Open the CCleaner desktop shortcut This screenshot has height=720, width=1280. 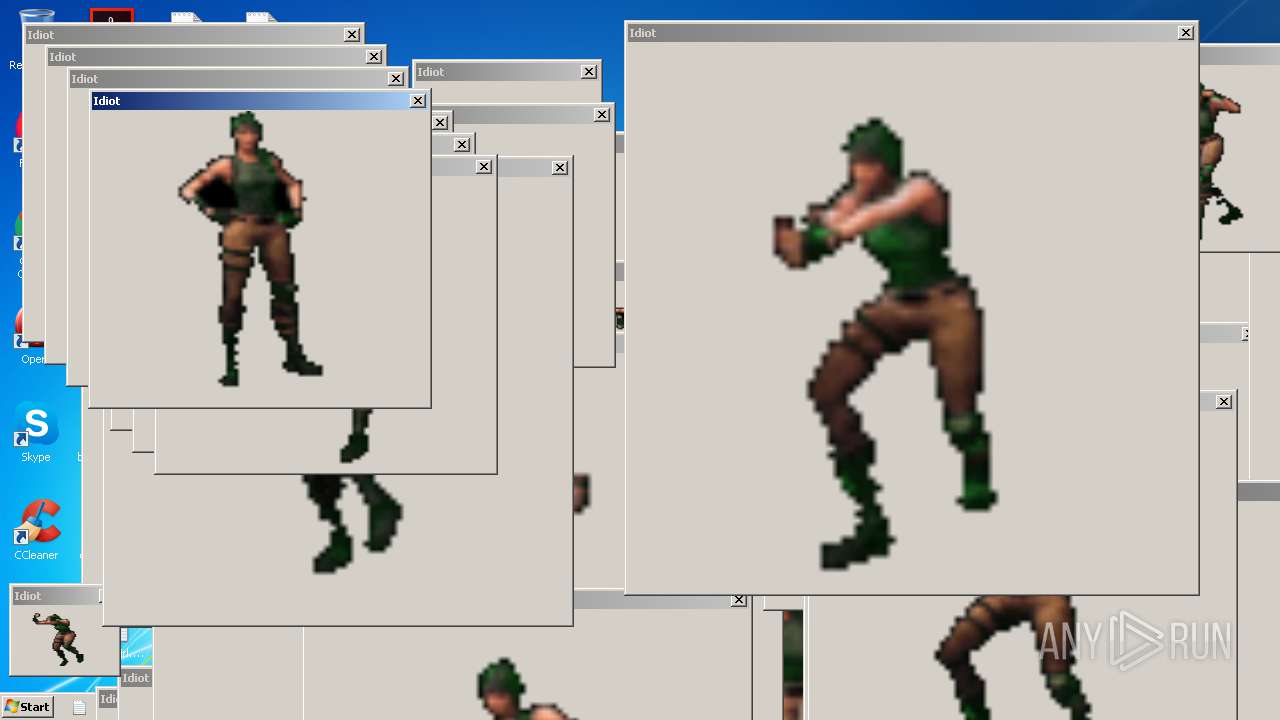coord(36,530)
